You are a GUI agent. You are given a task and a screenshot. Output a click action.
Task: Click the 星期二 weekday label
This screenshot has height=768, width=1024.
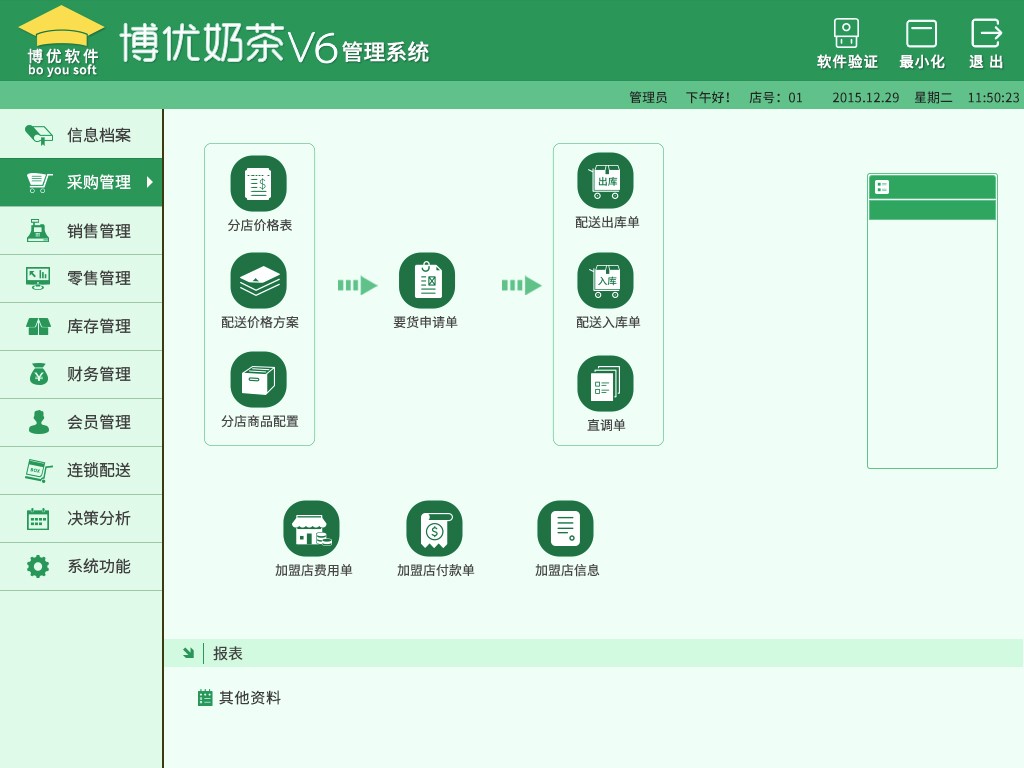click(933, 98)
